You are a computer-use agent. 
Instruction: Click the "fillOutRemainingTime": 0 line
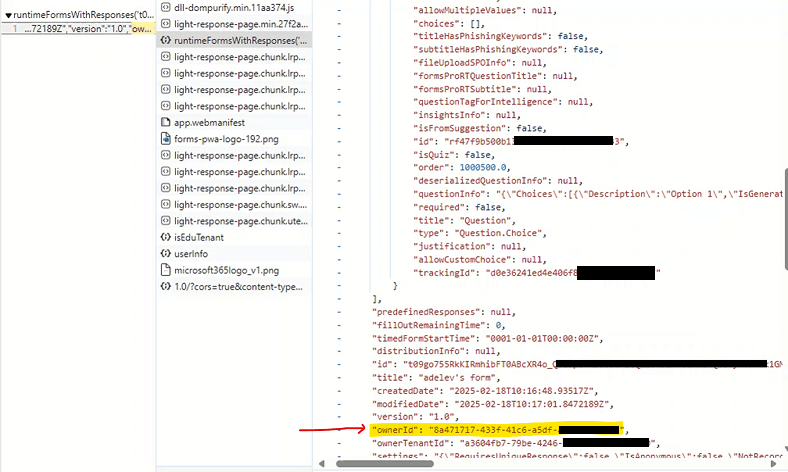point(439,325)
